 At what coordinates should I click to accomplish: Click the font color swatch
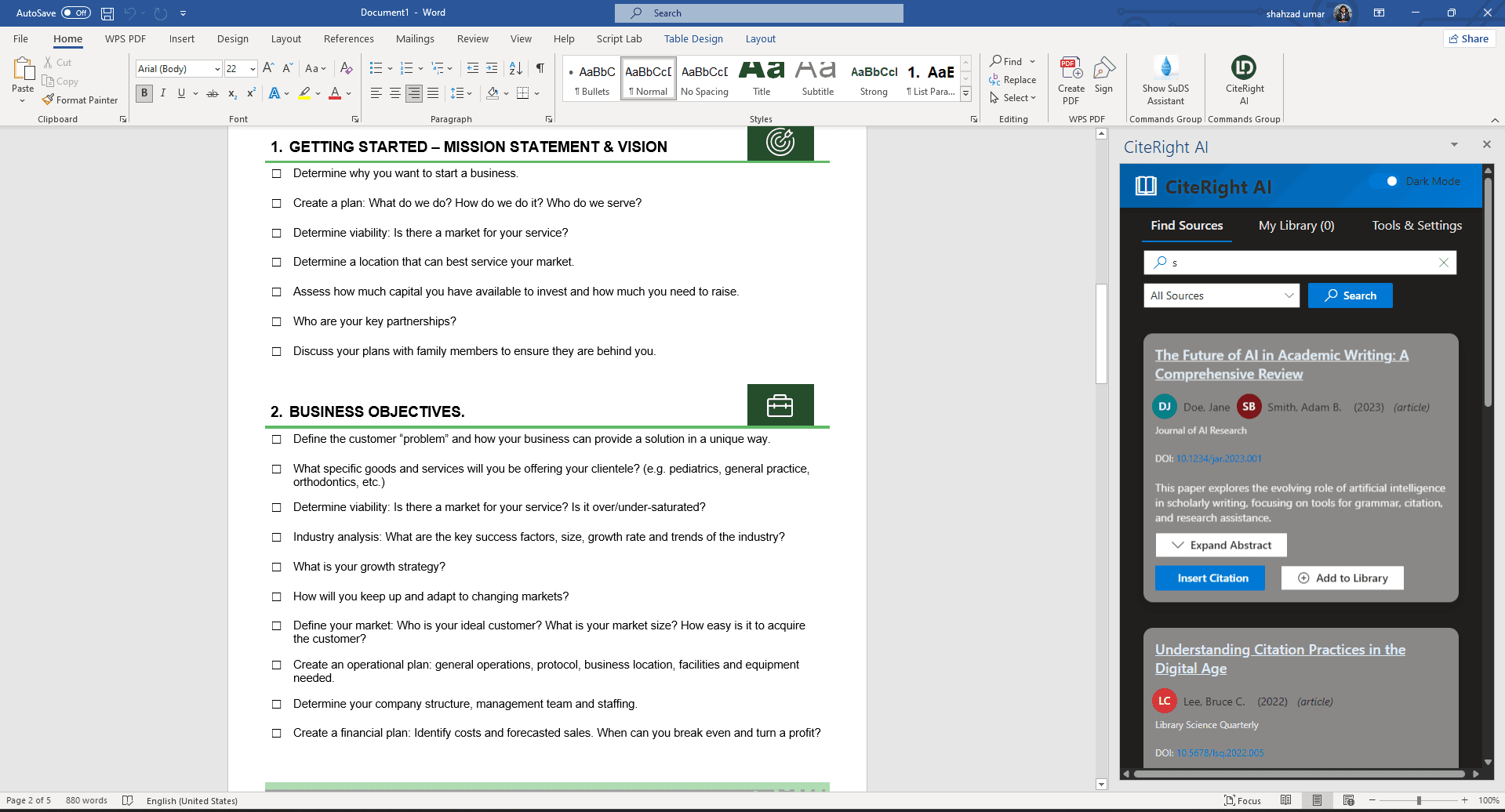335,93
